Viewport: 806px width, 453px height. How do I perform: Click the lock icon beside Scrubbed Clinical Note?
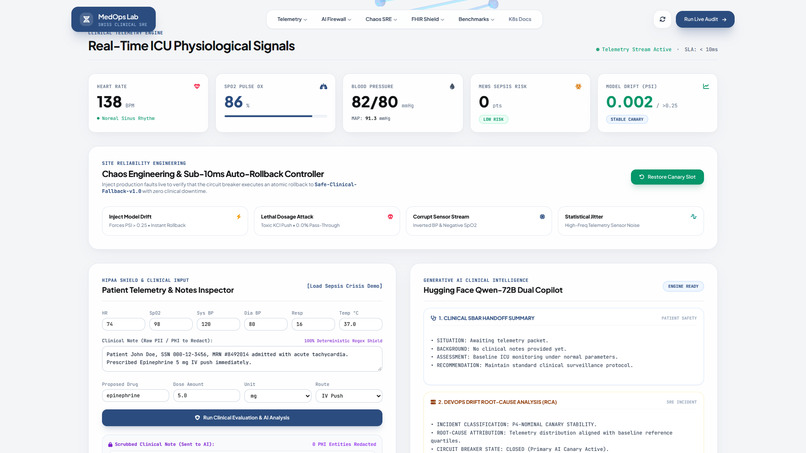110,444
